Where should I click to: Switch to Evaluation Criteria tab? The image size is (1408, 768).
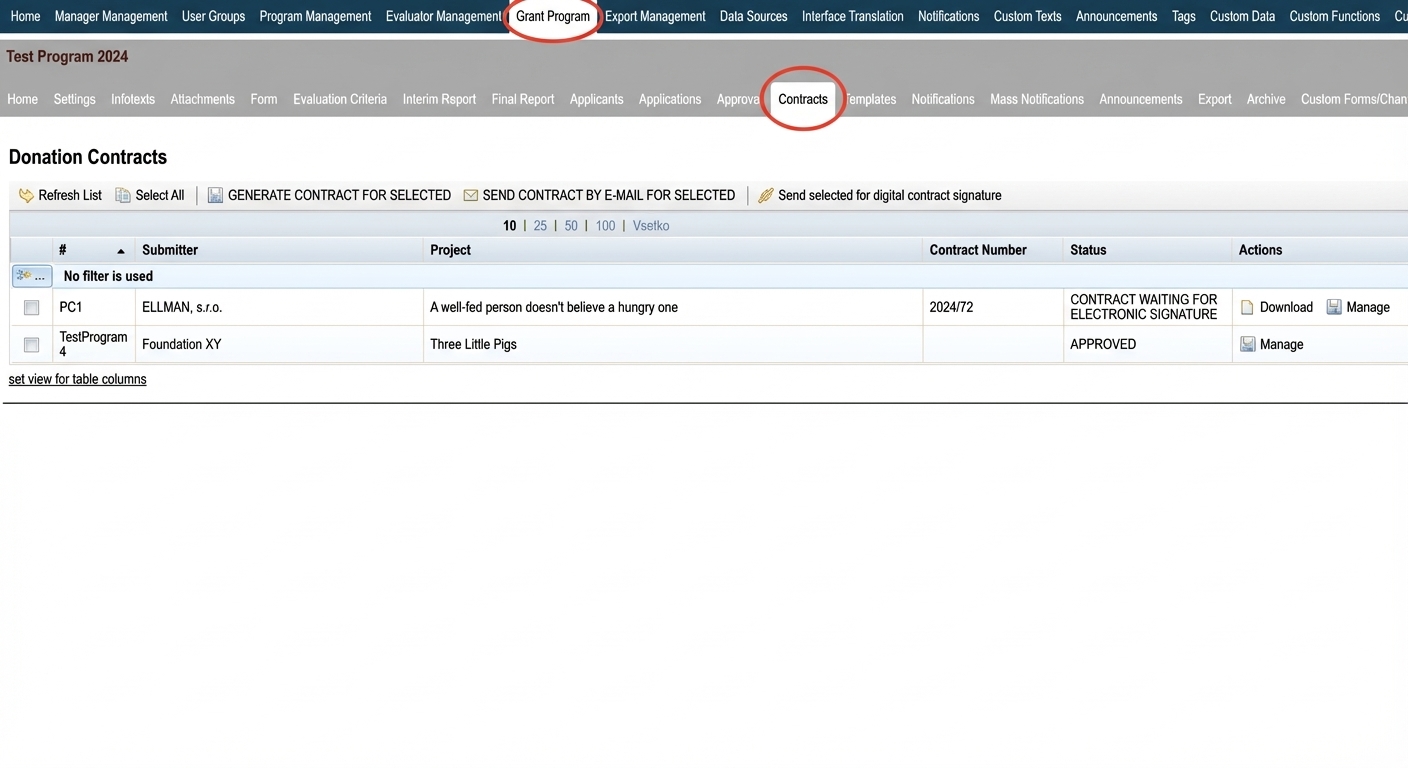(340, 99)
